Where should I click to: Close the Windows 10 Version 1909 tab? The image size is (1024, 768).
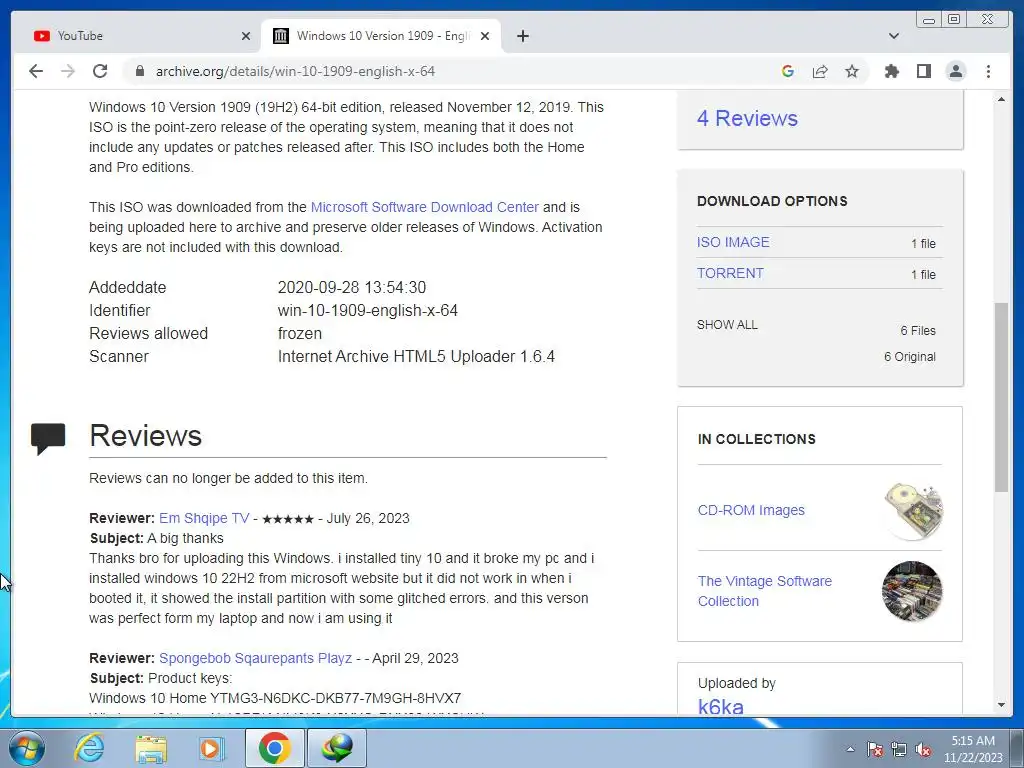point(485,36)
